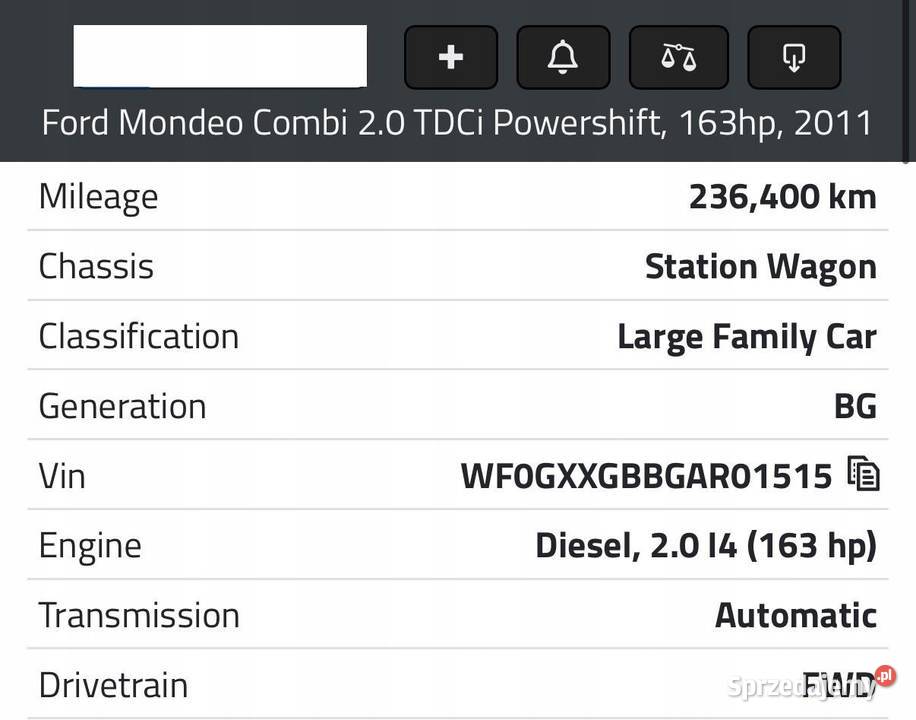Select the VIN number WF0GXXGBBGAR01515
916x720 pixels.
tap(646, 476)
